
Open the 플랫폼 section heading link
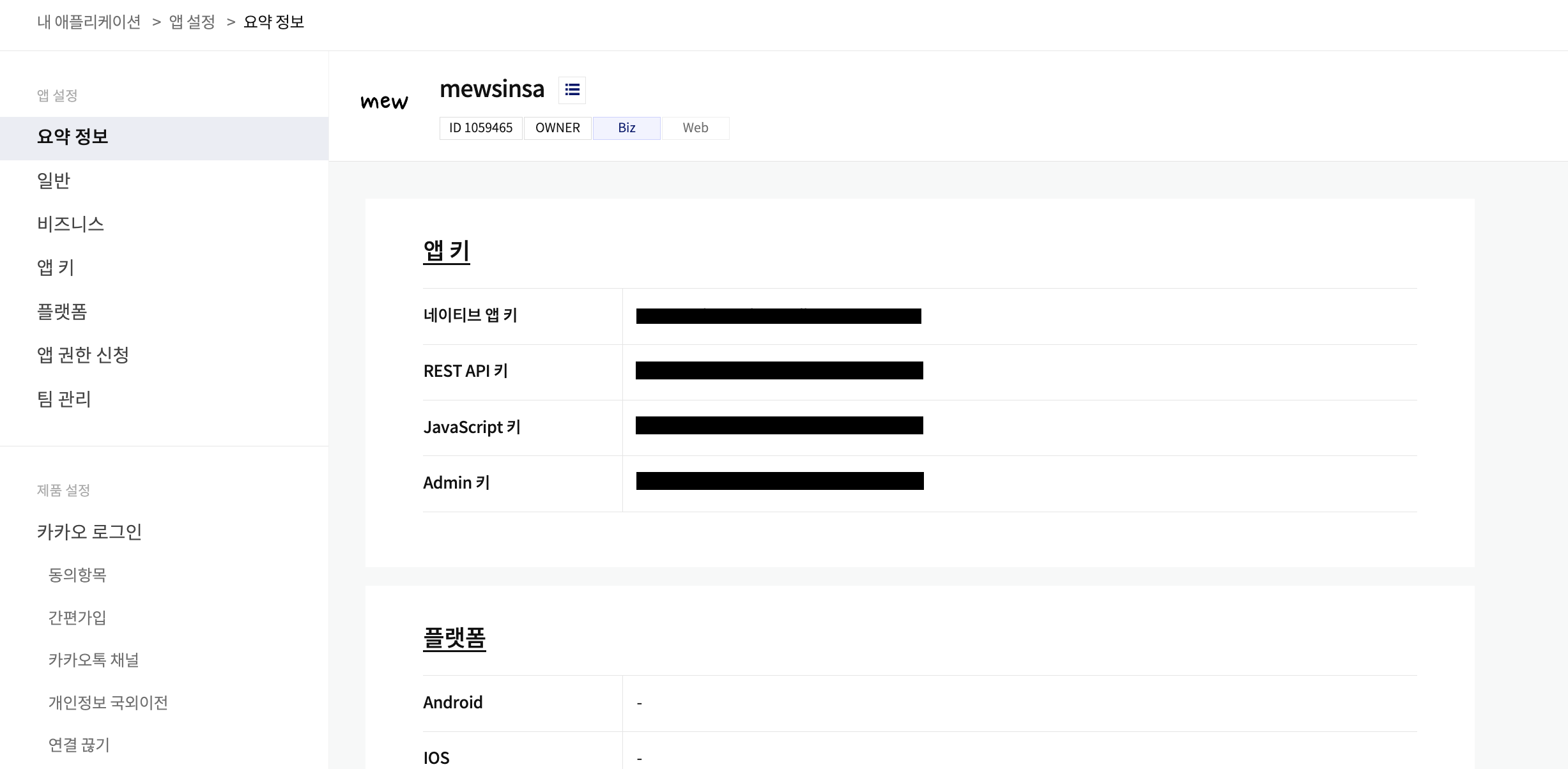coord(454,638)
